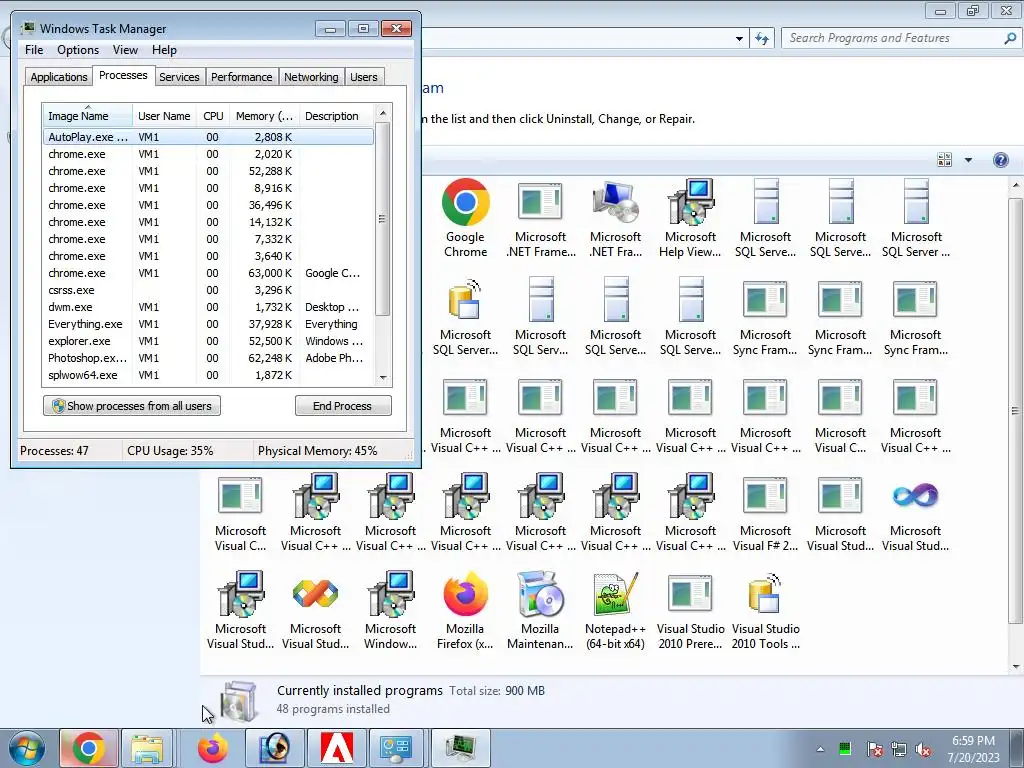Select the dwm.exe process row

pos(208,307)
